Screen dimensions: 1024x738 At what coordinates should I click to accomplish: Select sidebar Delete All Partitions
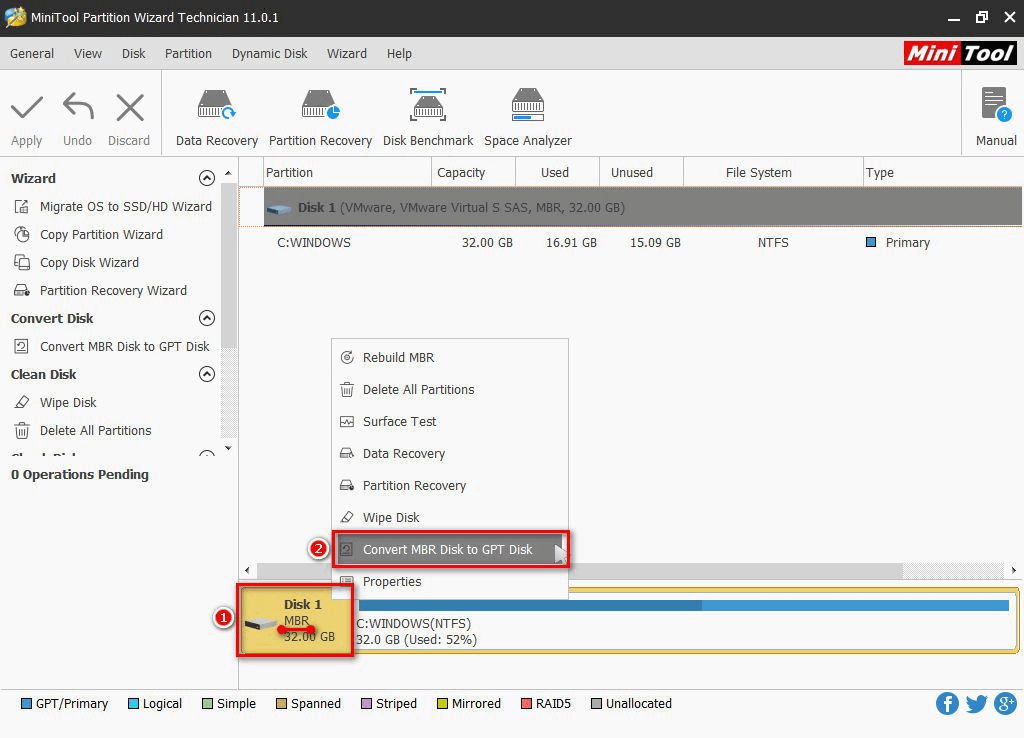click(x=82, y=431)
